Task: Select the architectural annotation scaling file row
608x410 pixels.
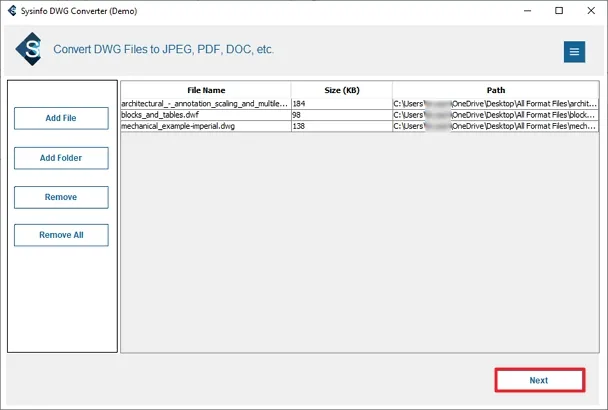Action: 359,104
